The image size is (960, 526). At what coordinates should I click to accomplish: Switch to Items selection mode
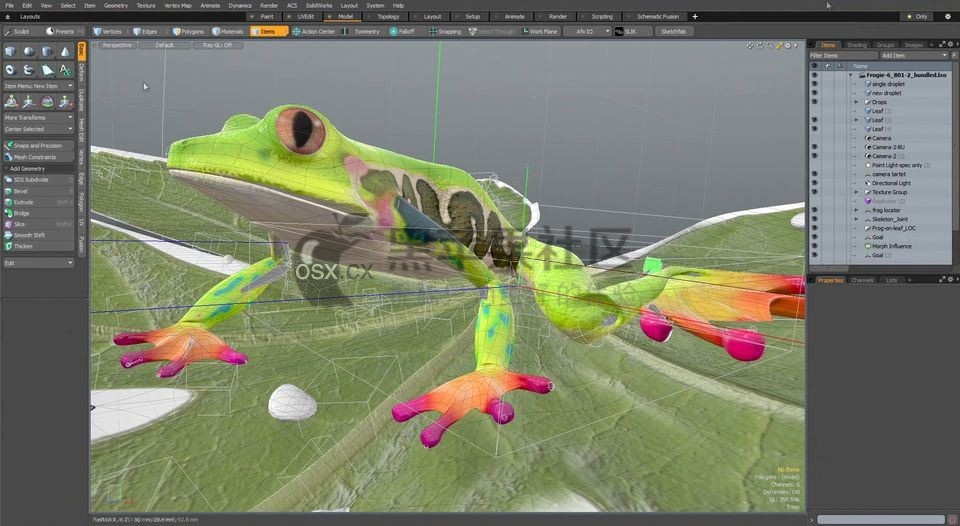[269, 31]
